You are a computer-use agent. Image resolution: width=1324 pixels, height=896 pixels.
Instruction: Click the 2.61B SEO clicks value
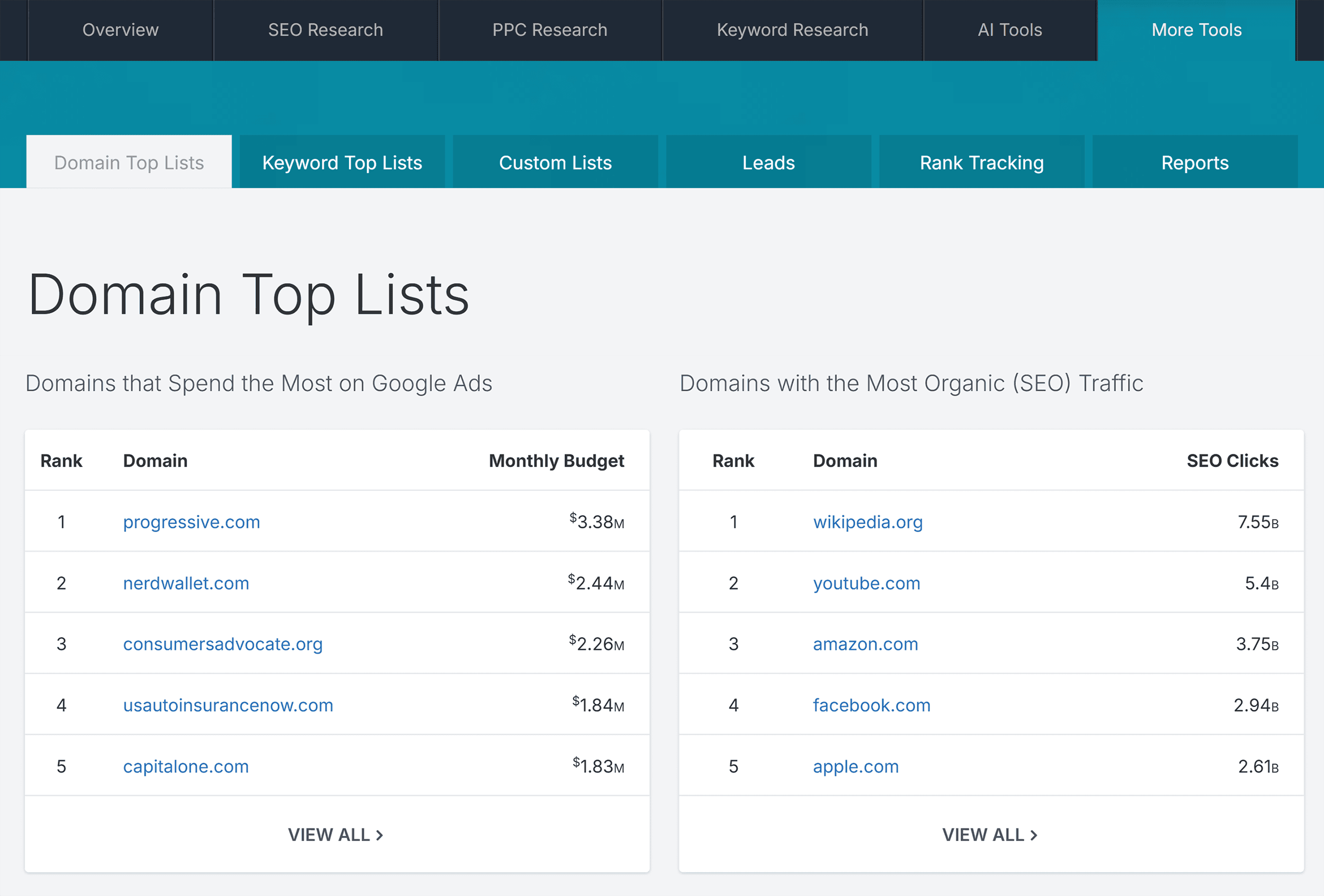[x=1258, y=766]
